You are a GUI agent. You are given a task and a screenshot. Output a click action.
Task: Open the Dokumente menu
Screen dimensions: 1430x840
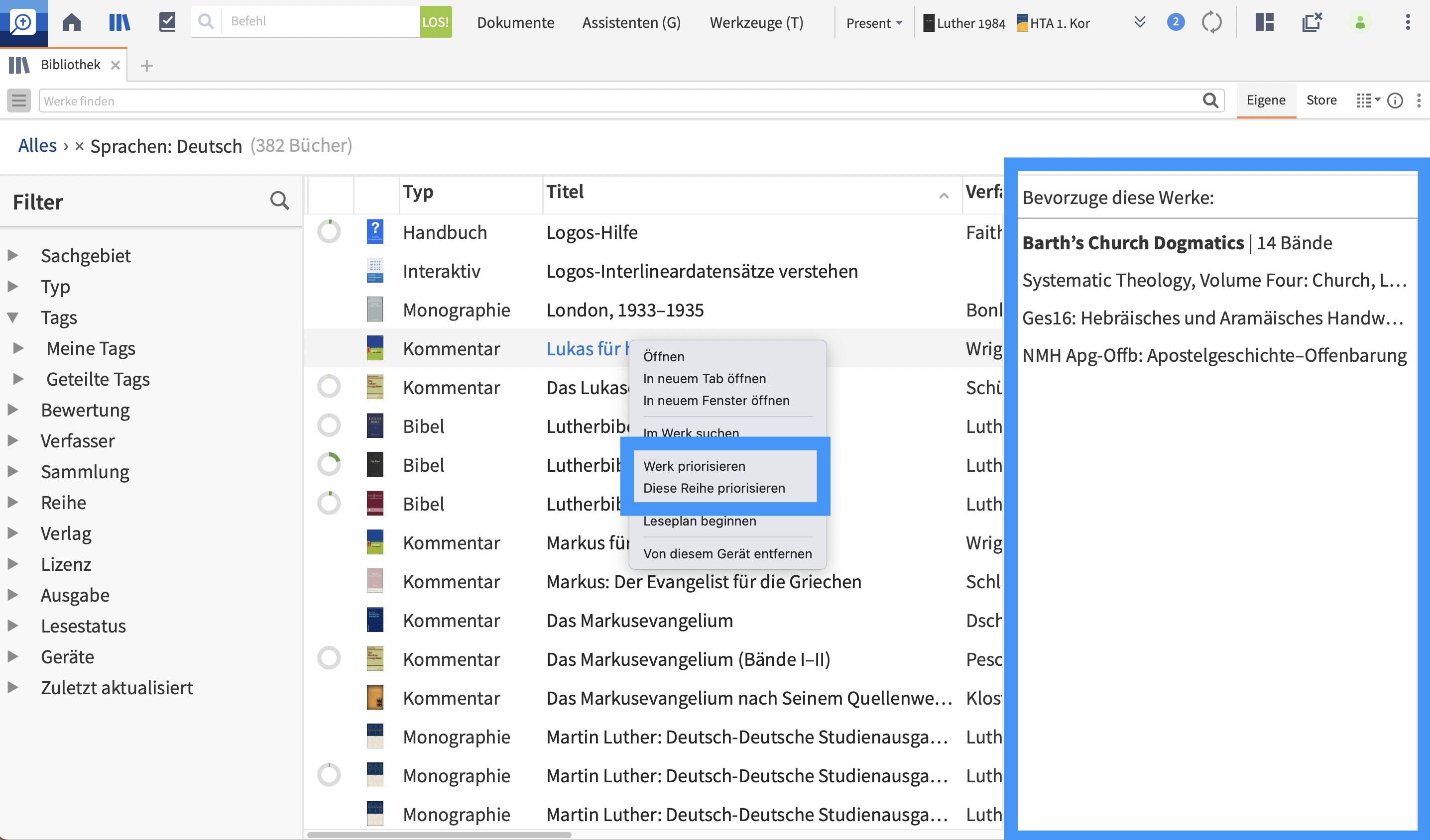pos(515,23)
